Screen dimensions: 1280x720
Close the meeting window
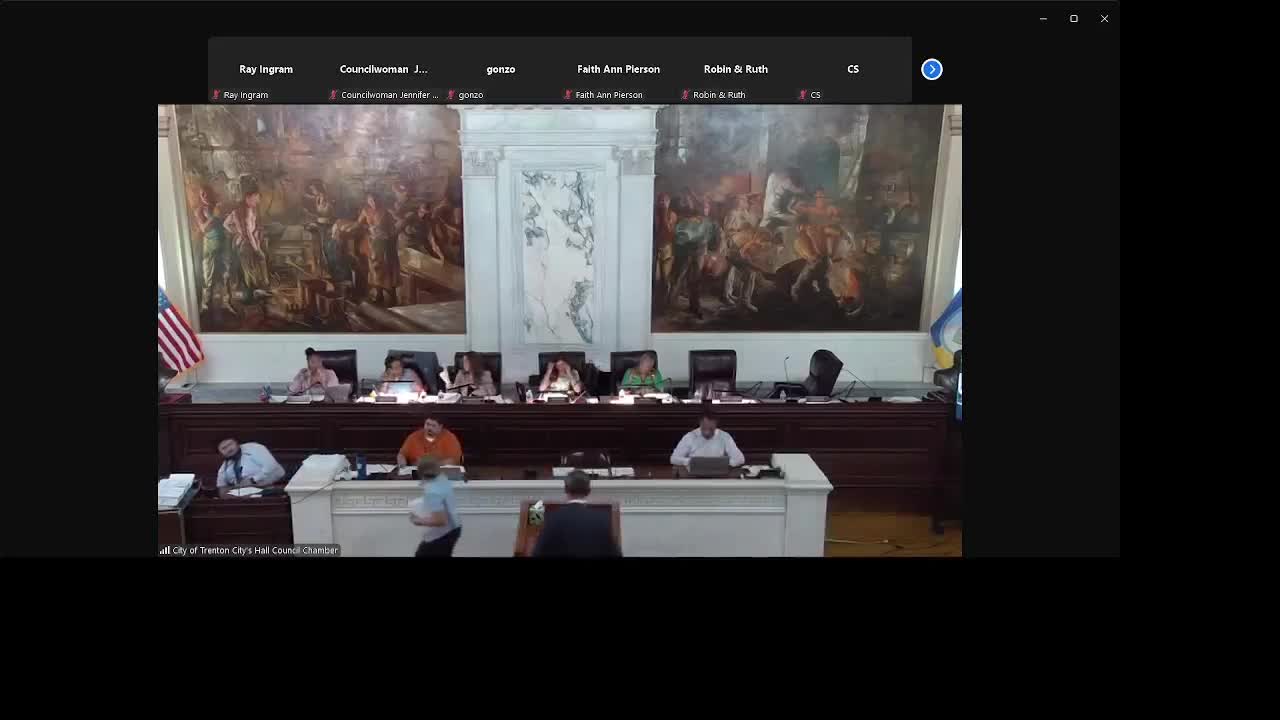[x=1104, y=18]
